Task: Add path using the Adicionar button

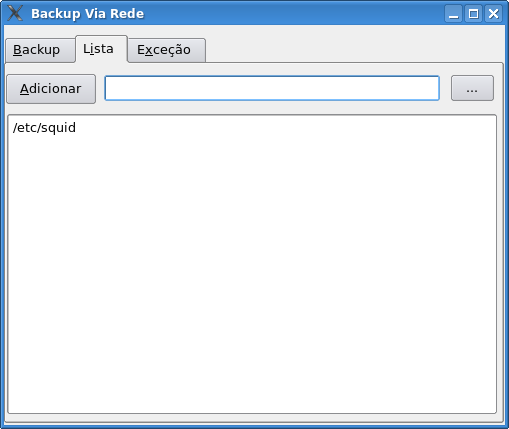Action: tap(51, 89)
